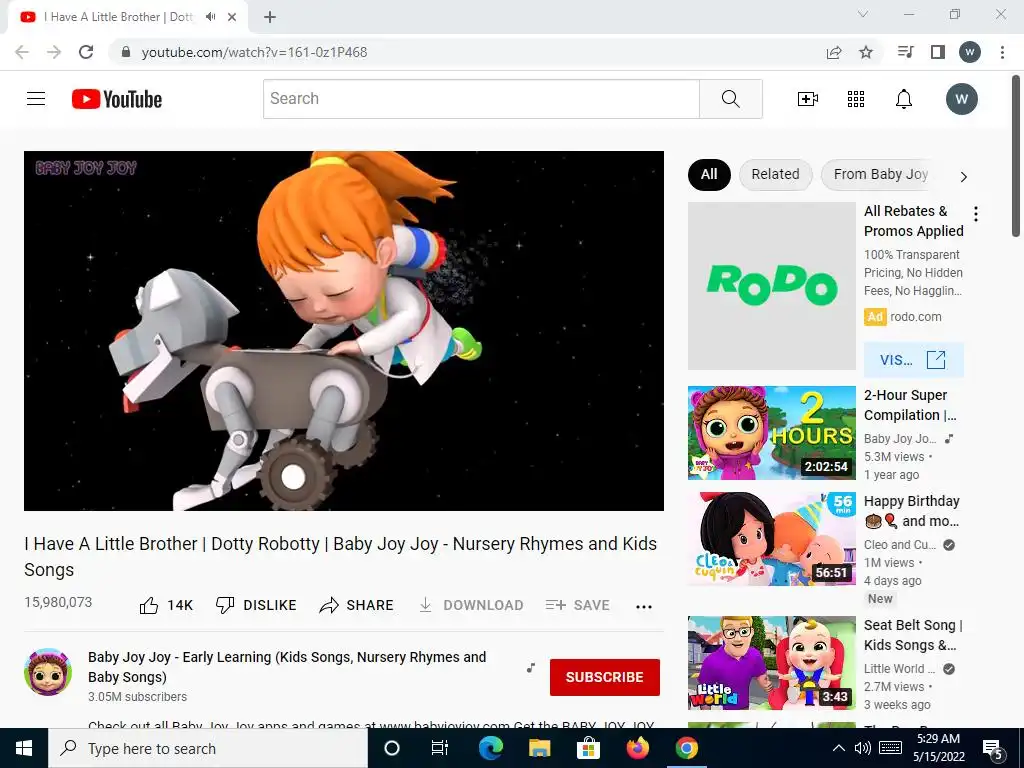Open File Explorer from the taskbar
Screen dimensions: 1024x768
(539, 748)
